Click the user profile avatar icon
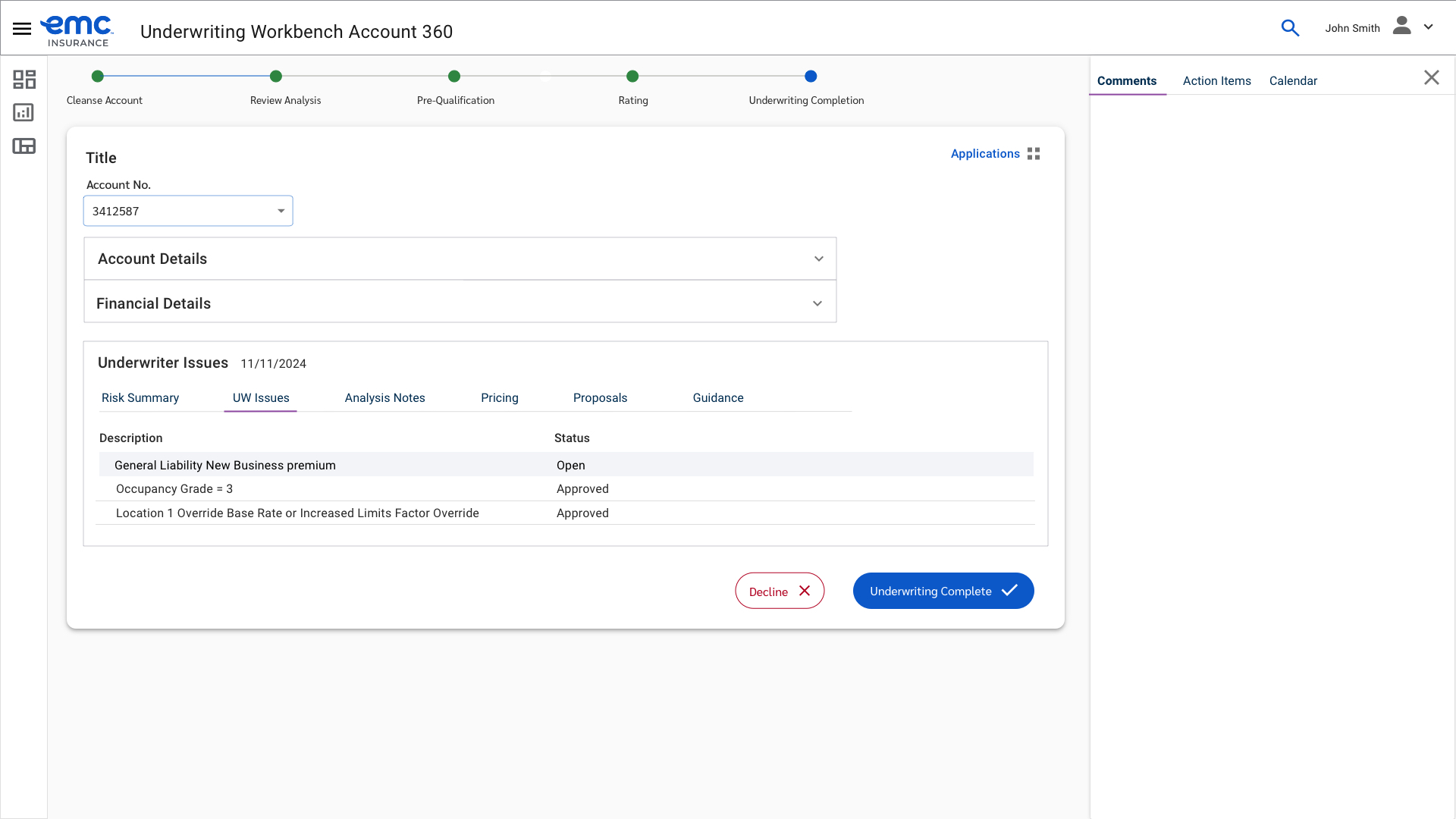The image size is (1456, 819). click(x=1401, y=27)
